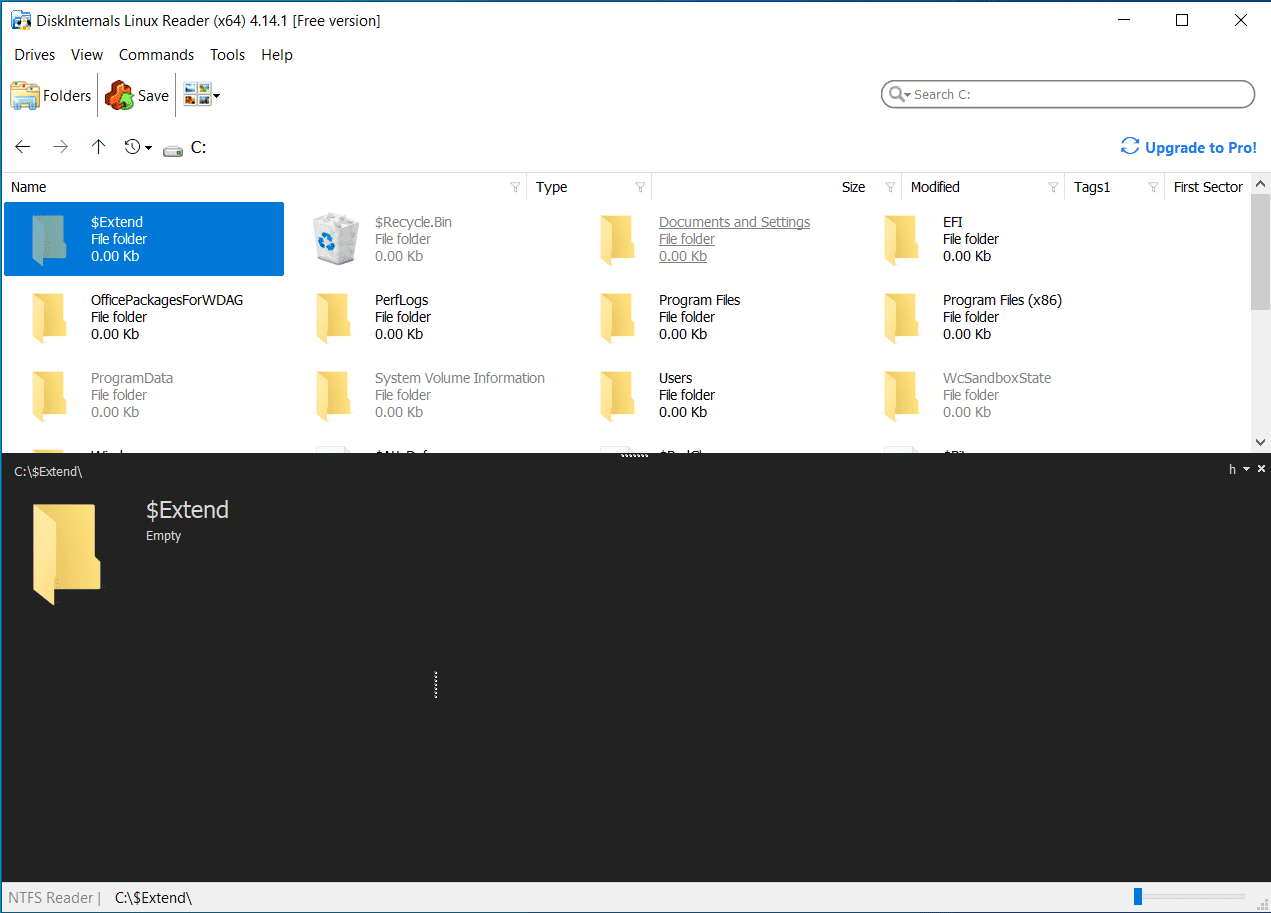The image size is (1271, 913).
Task: Open the Help menu
Action: pyautogui.click(x=277, y=55)
